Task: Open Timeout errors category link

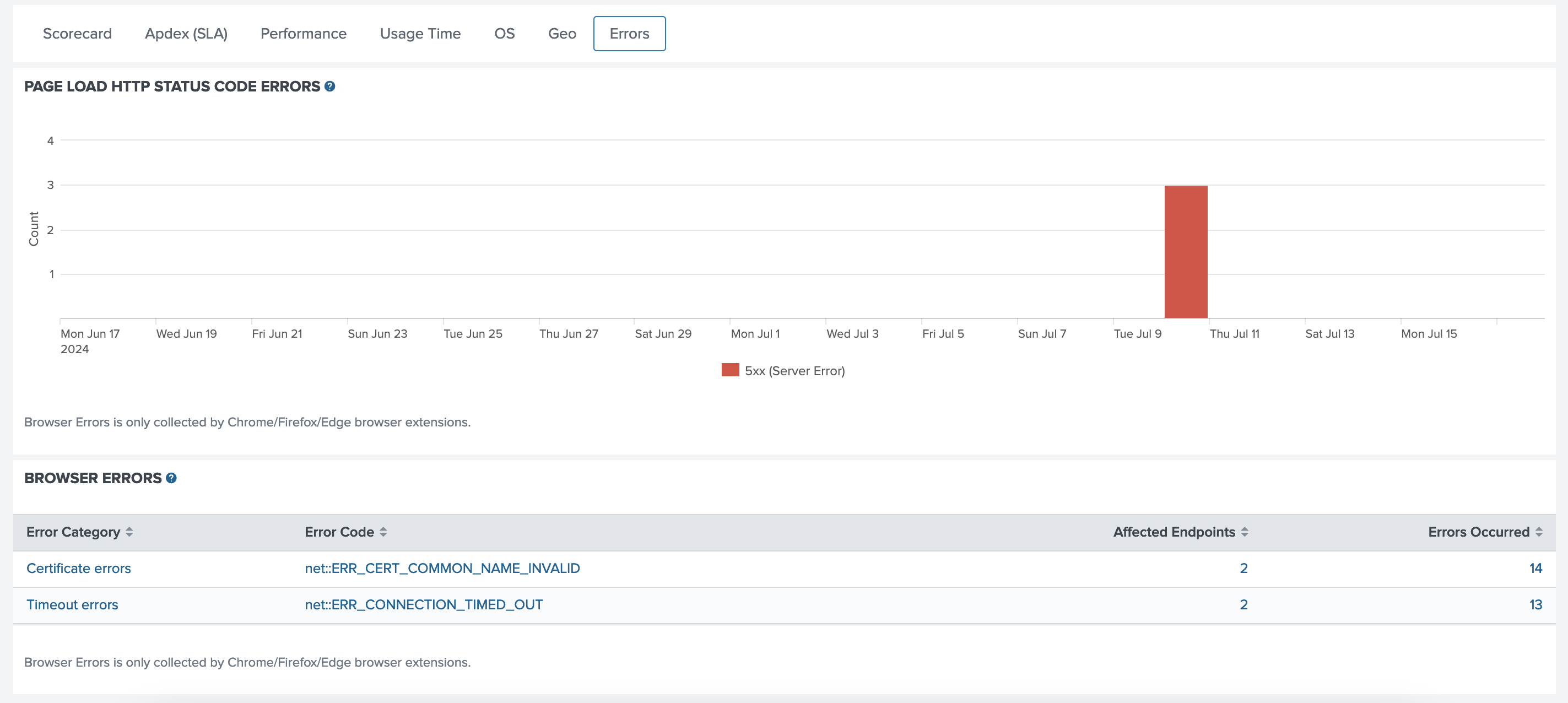Action: [x=72, y=604]
